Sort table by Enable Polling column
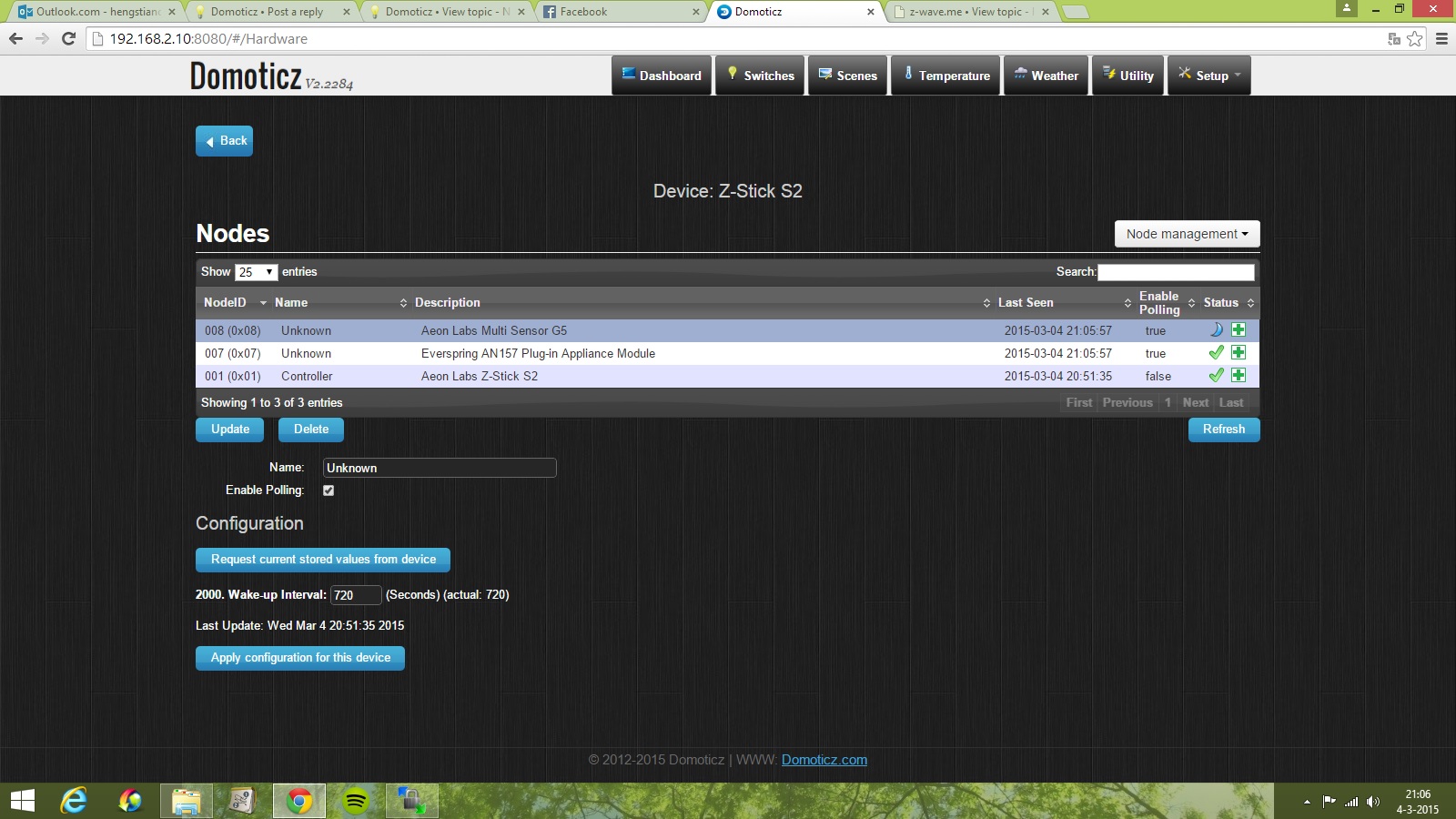The height and width of the screenshot is (819, 1456). (1167, 302)
